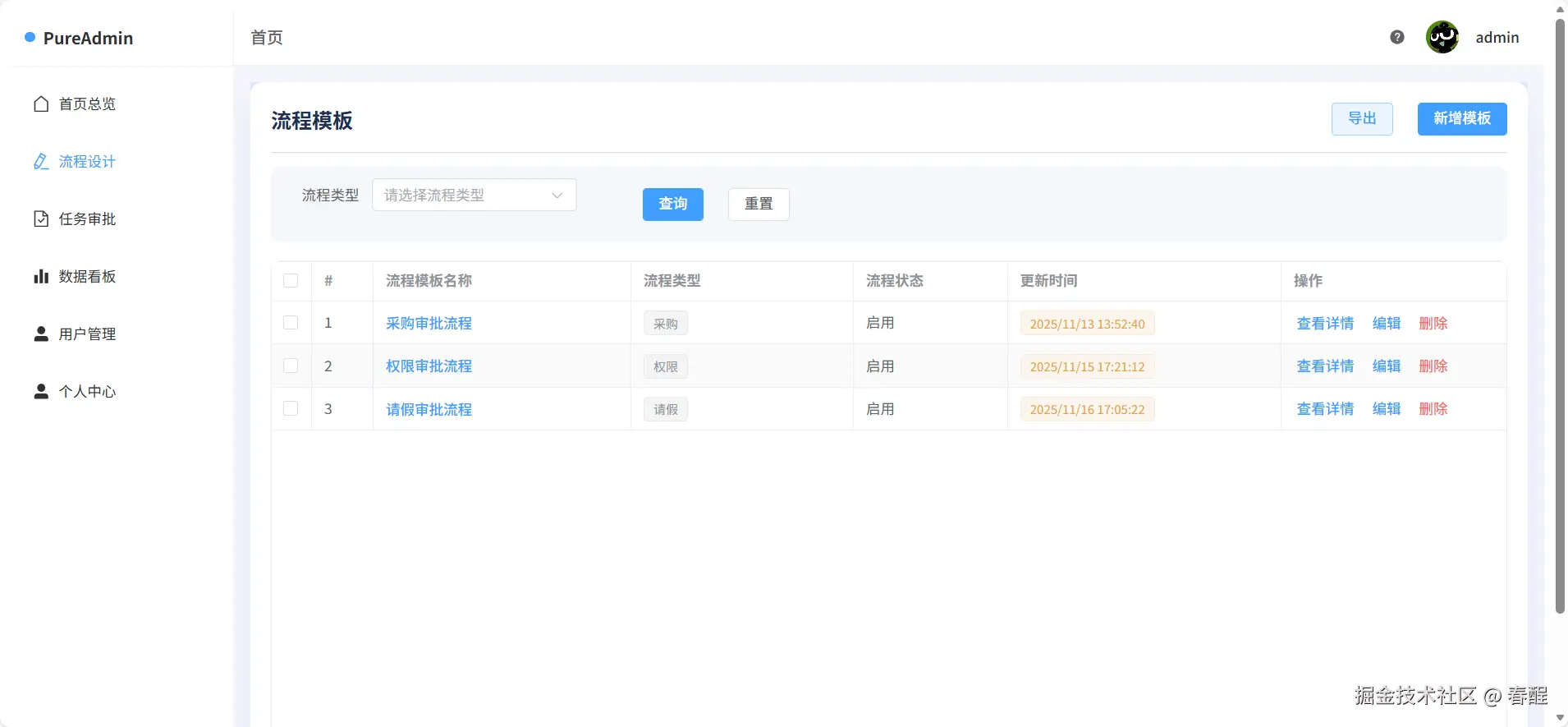Click the 流程模板名称 column header
This screenshot has width=1568, height=727.
tap(429, 281)
